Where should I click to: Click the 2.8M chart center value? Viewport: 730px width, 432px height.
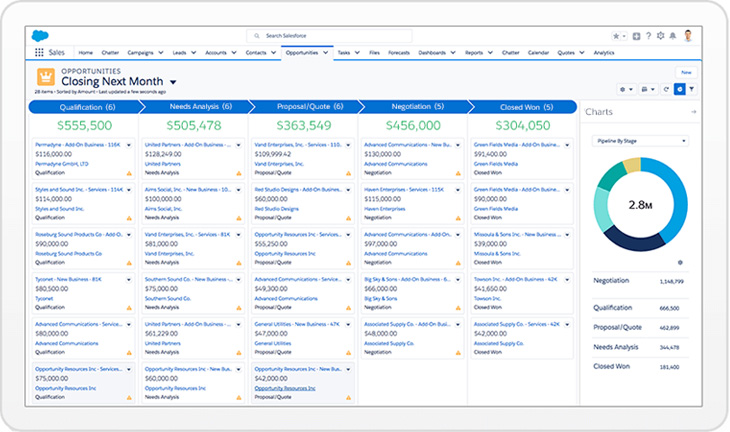(x=640, y=205)
